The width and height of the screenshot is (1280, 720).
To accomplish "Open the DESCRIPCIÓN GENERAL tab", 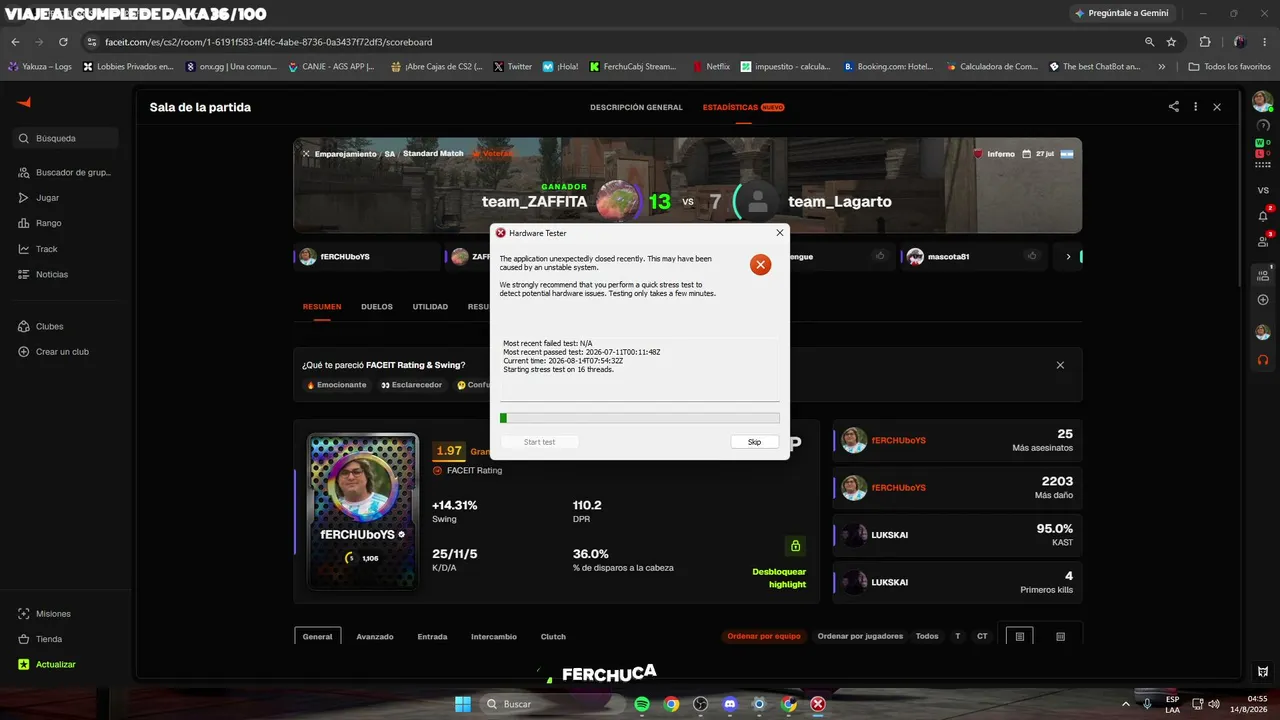I will [636, 107].
